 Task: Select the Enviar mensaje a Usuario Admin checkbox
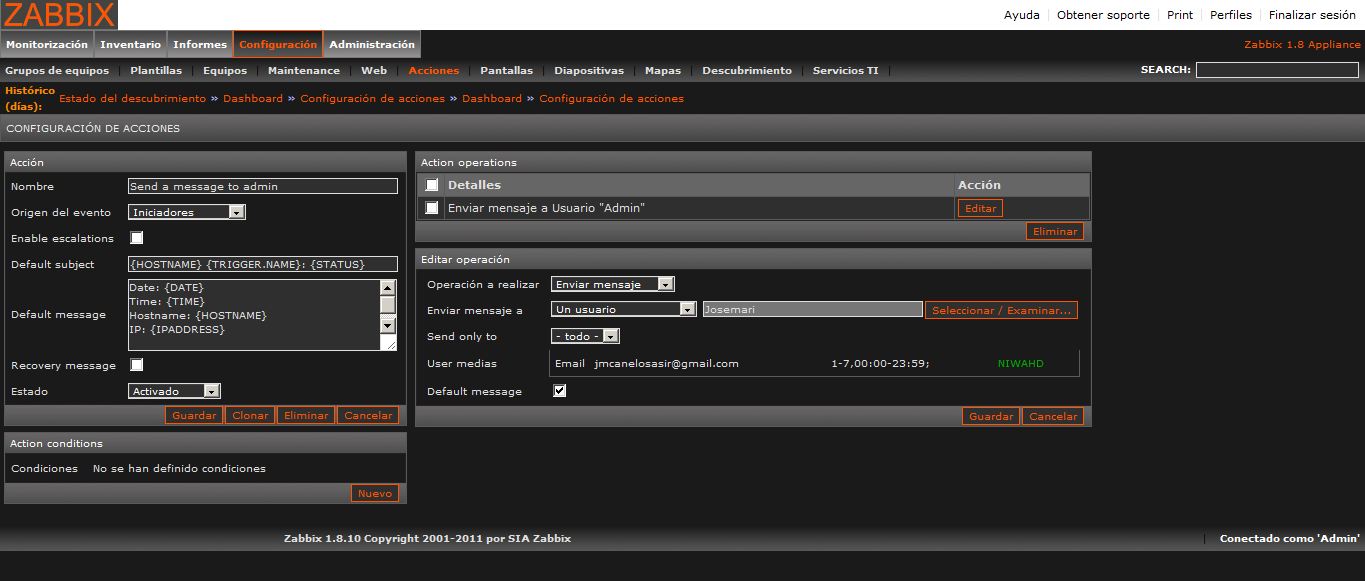coord(432,208)
